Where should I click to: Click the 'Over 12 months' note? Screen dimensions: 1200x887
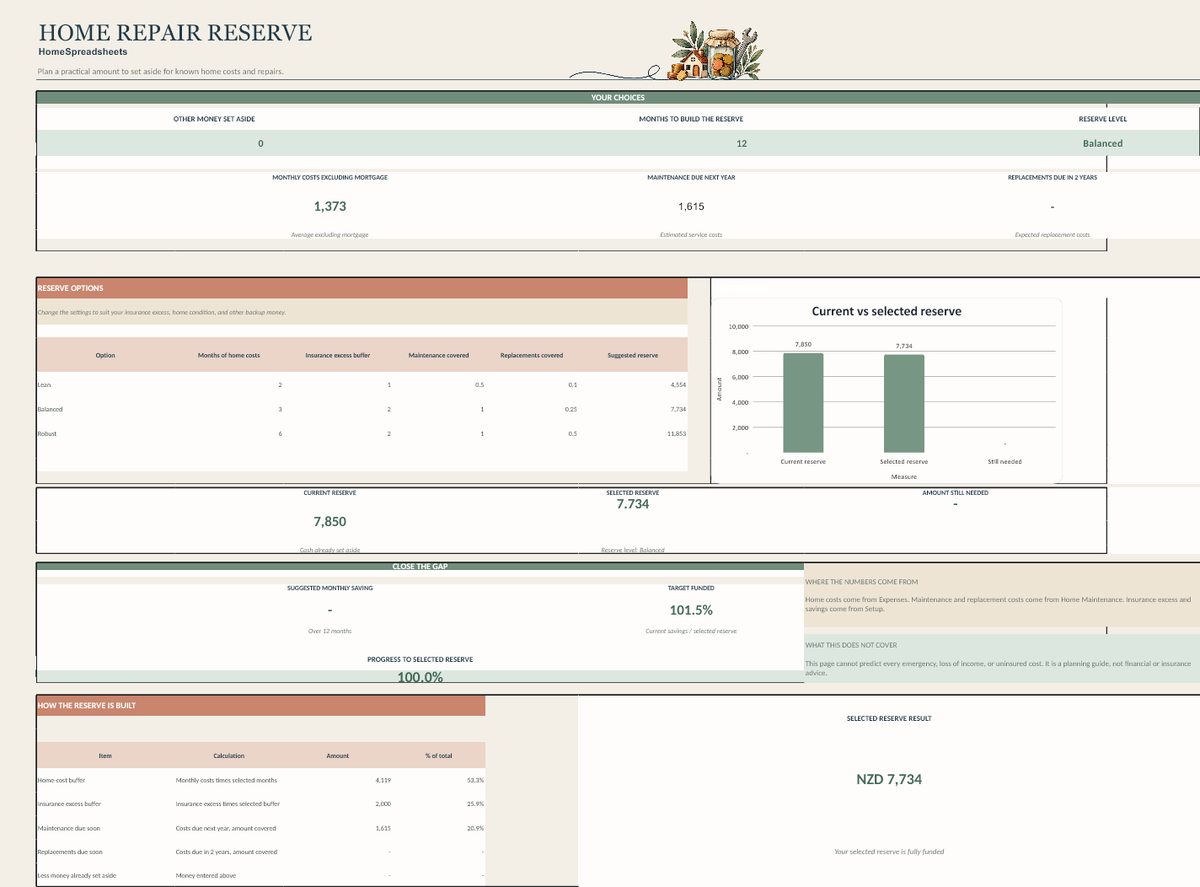(330, 631)
